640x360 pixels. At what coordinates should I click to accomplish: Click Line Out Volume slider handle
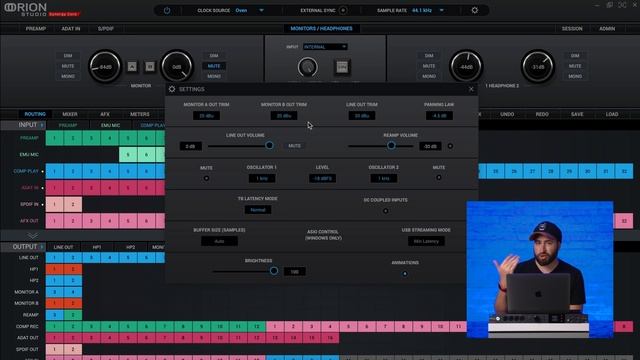tap(269, 145)
